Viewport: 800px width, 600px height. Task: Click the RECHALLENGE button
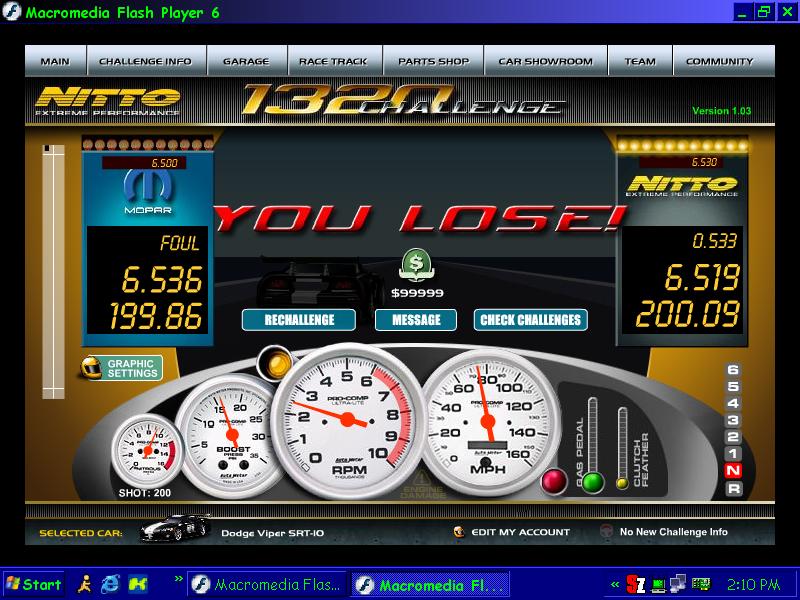tap(299, 320)
